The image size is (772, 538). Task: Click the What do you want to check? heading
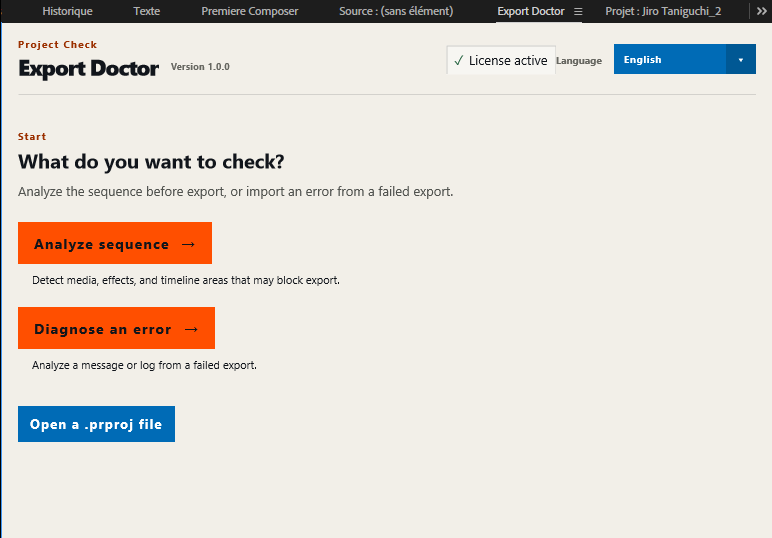(x=151, y=161)
